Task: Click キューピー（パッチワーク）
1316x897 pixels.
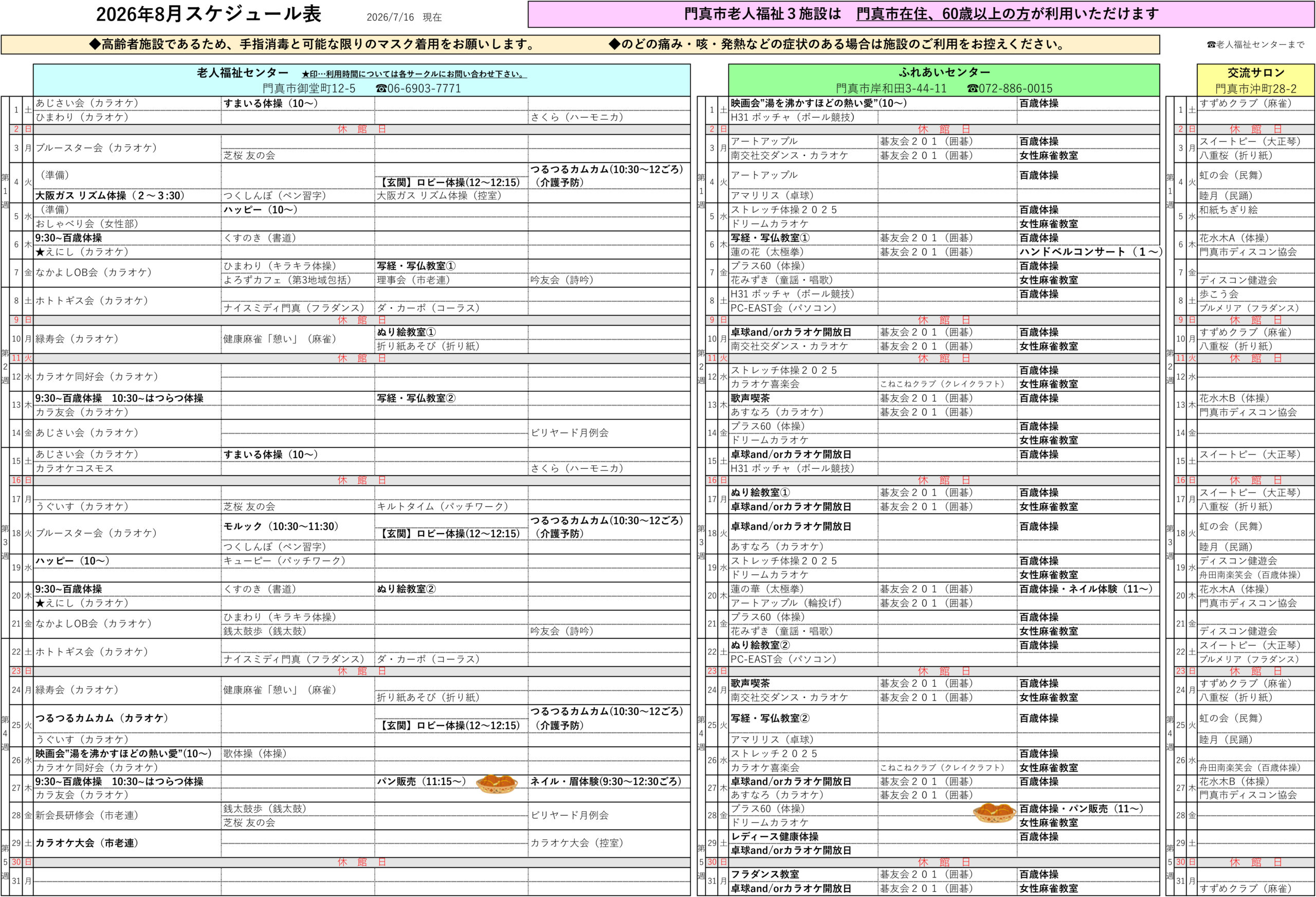Action: click(x=284, y=561)
